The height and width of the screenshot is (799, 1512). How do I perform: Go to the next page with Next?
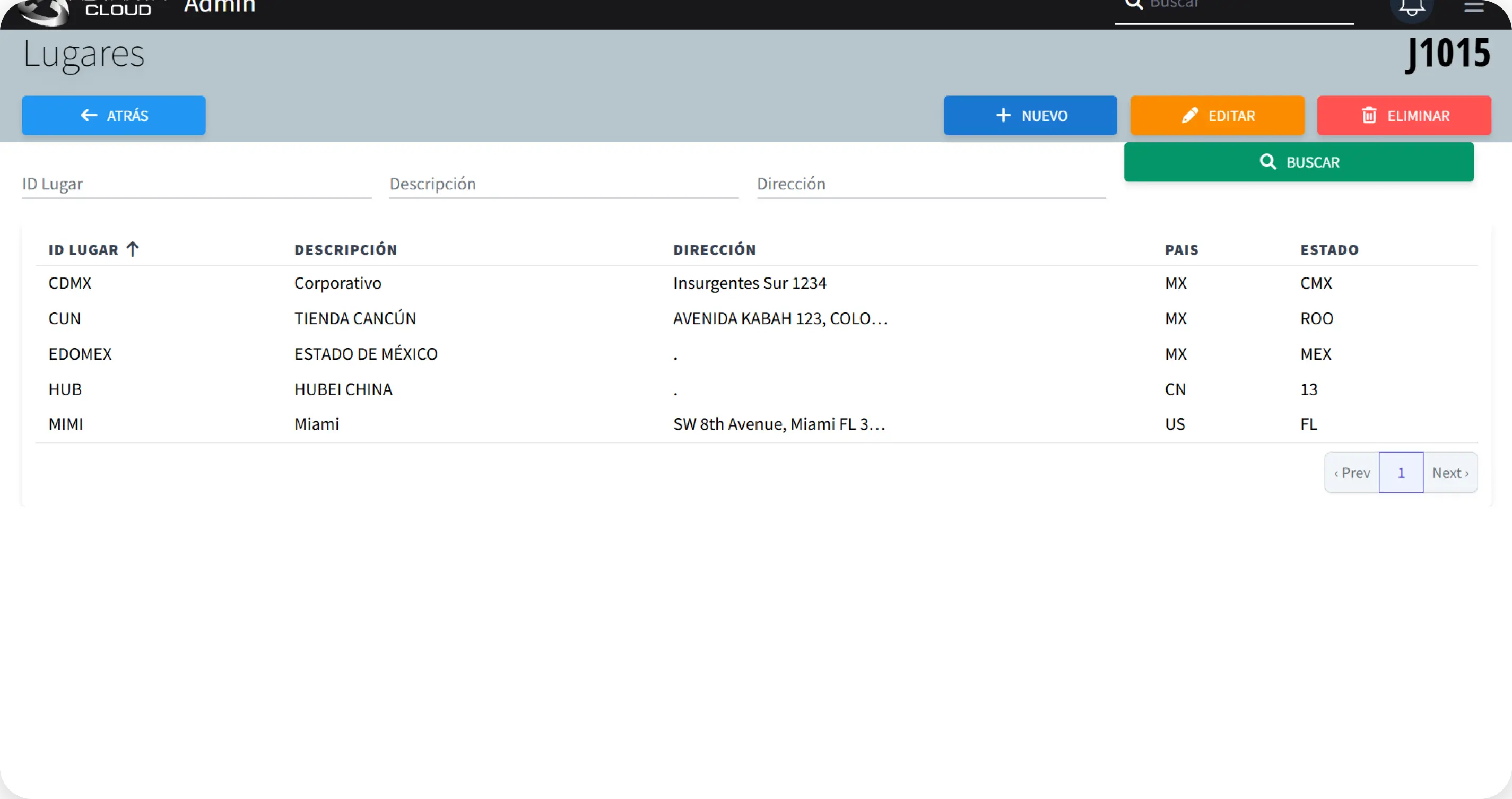tap(1450, 472)
